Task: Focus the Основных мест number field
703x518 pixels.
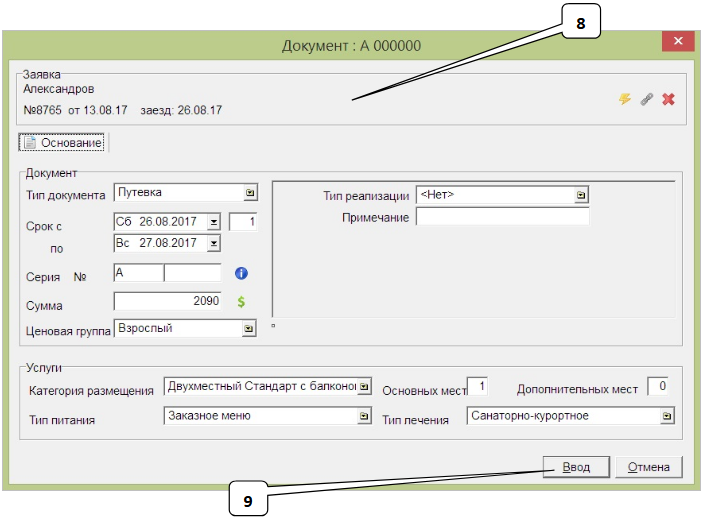Action: 479,387
